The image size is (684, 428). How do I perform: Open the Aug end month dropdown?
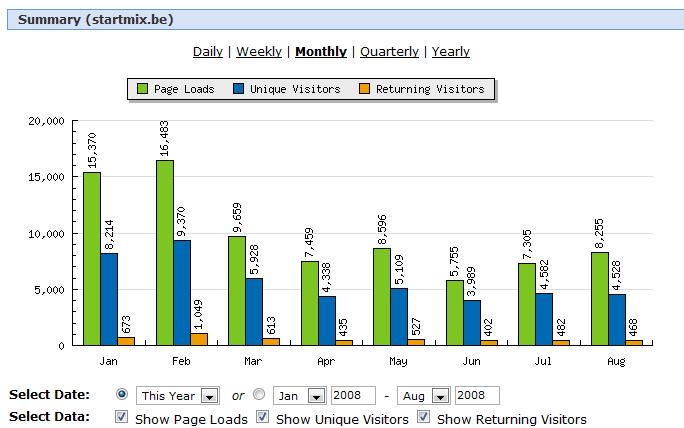(424, 396)
